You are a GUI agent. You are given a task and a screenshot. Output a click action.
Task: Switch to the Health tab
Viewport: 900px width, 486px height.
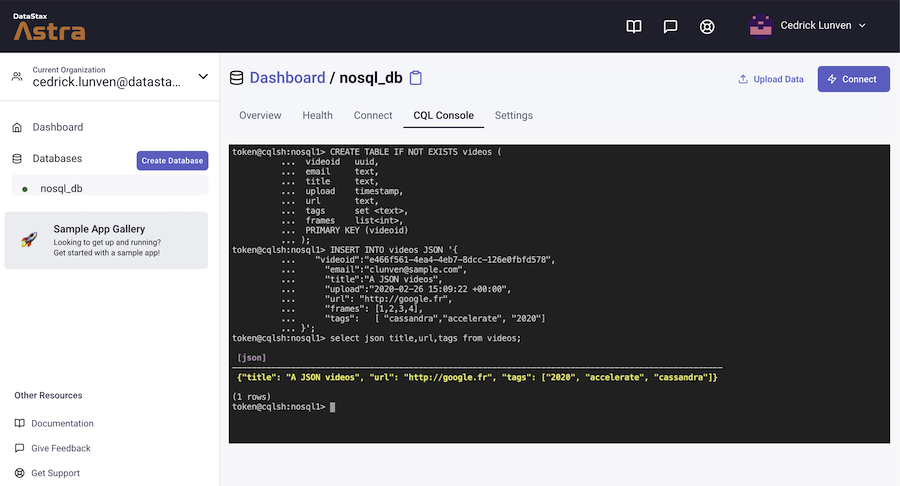[317, 115]
